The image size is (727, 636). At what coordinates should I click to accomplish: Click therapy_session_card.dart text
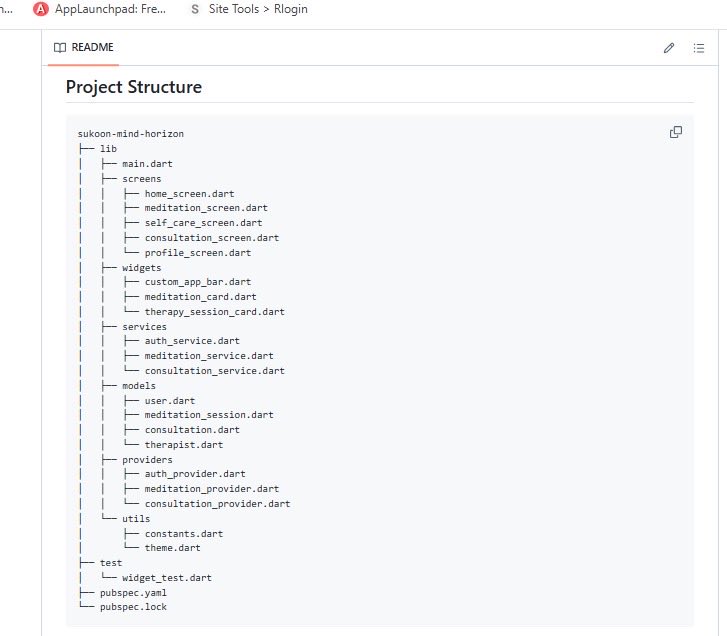(x=215, y=312)
